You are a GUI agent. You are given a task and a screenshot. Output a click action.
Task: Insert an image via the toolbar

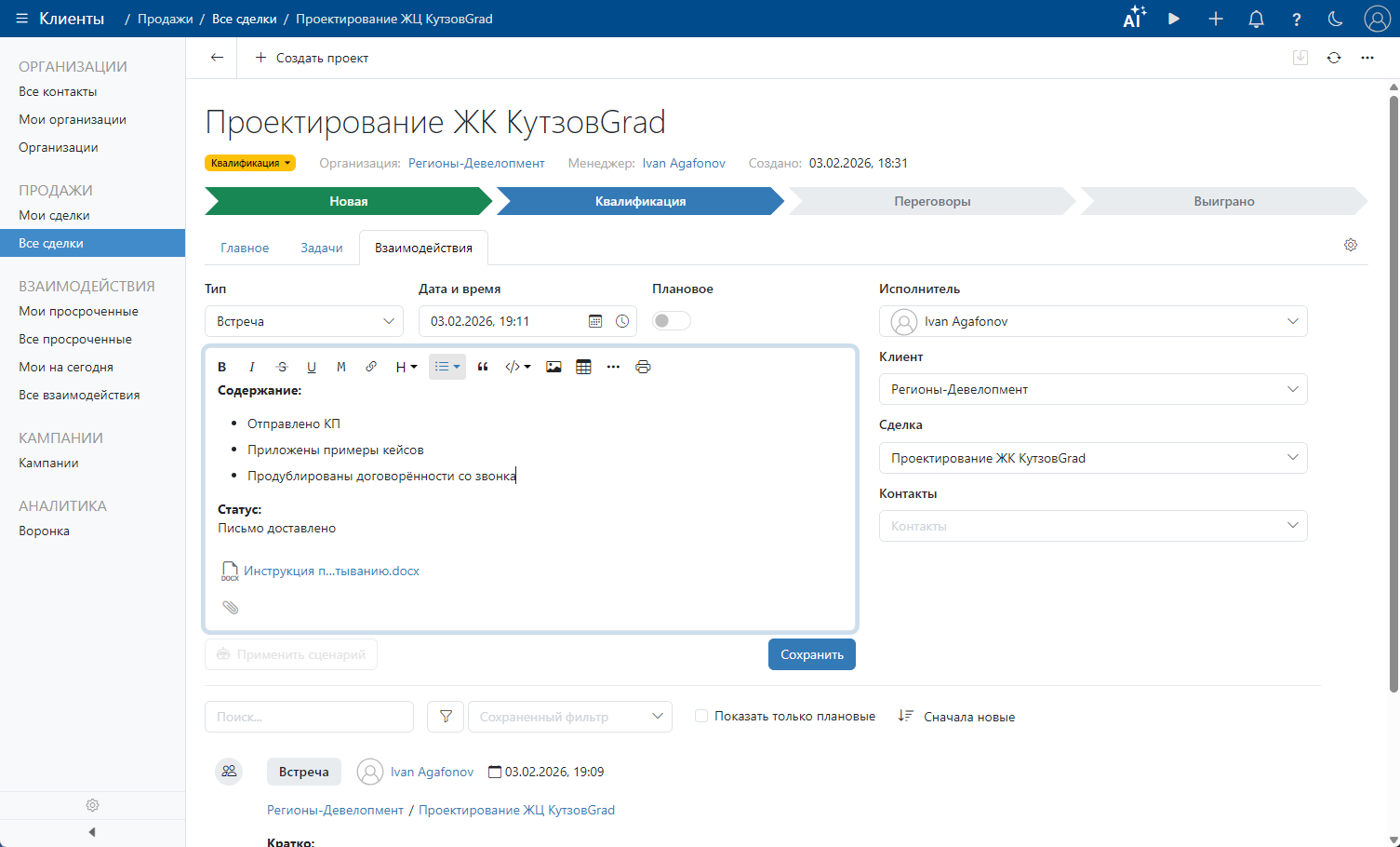tap(553, 367)
